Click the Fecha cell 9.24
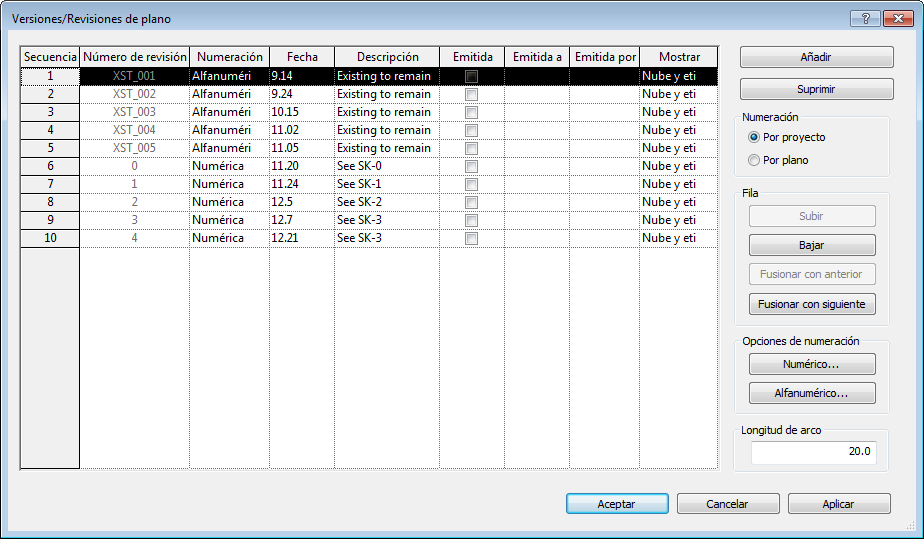 (x=302, y=94)
